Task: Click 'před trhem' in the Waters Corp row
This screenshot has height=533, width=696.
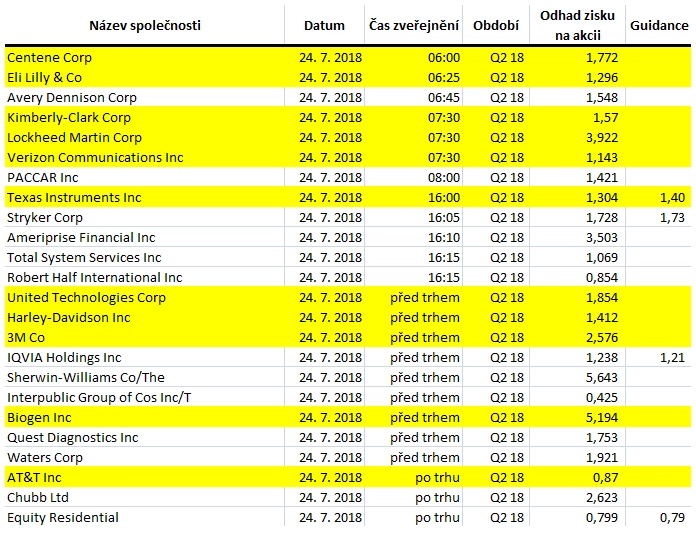Action: 425,458
